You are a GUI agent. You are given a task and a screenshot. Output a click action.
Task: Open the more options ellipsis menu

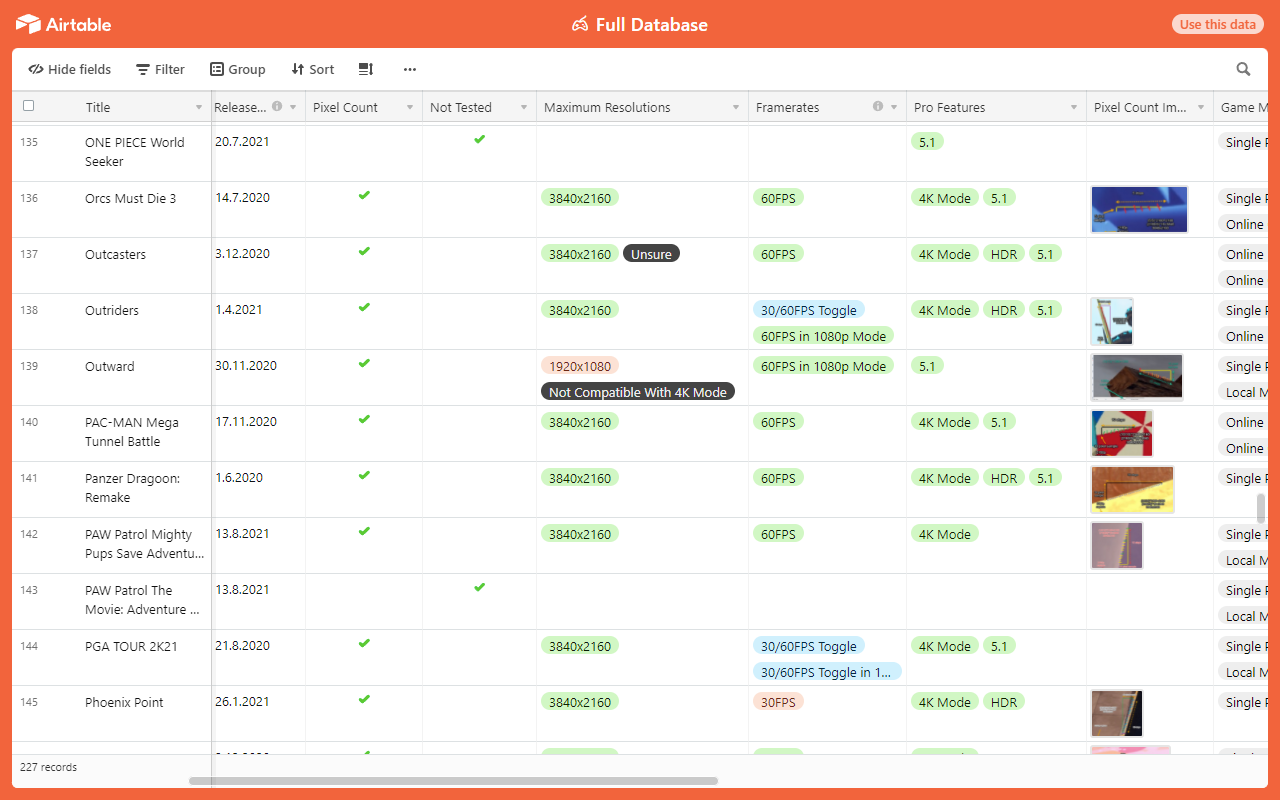pos(409,69)
